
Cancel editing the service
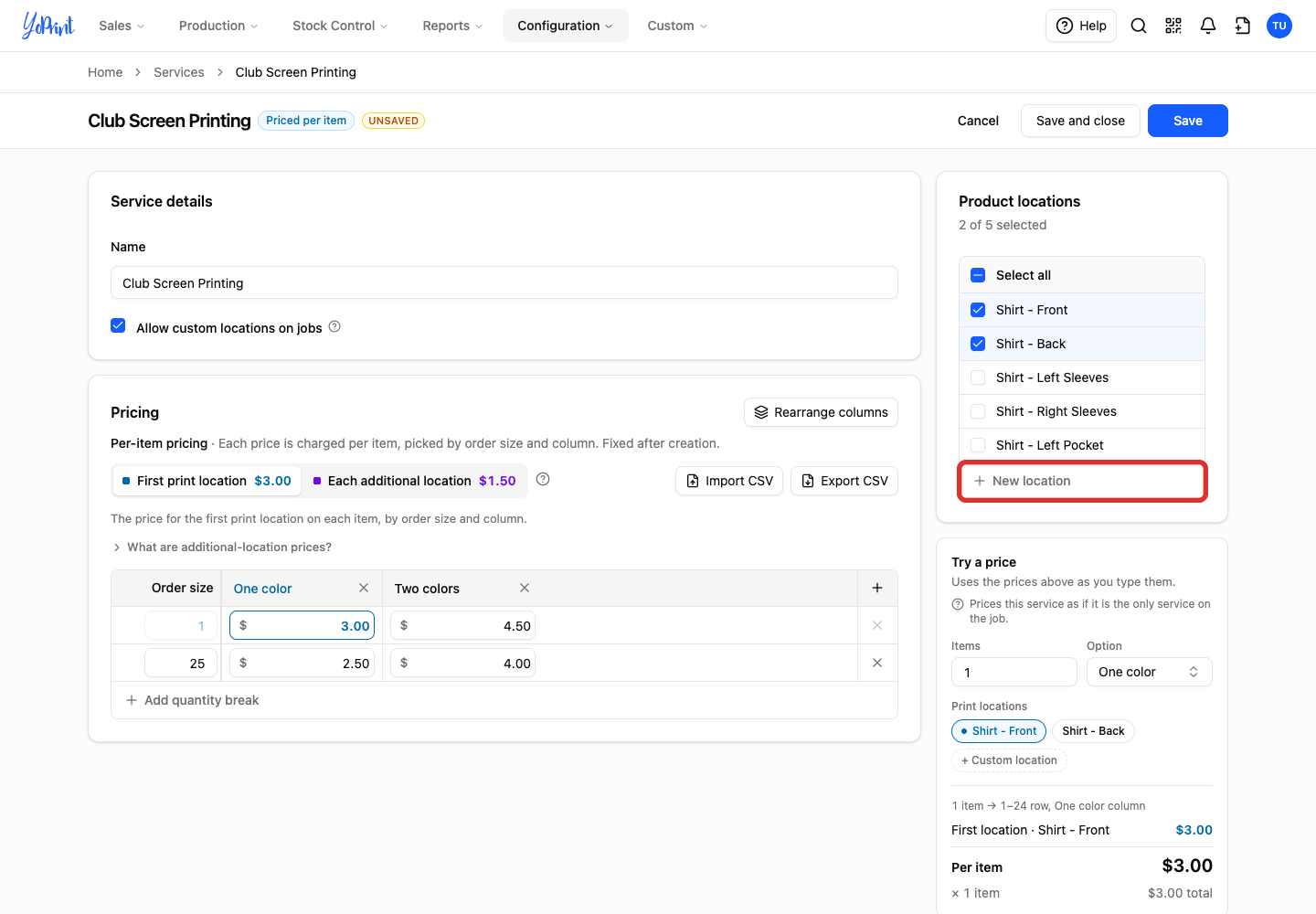[978, 121]
